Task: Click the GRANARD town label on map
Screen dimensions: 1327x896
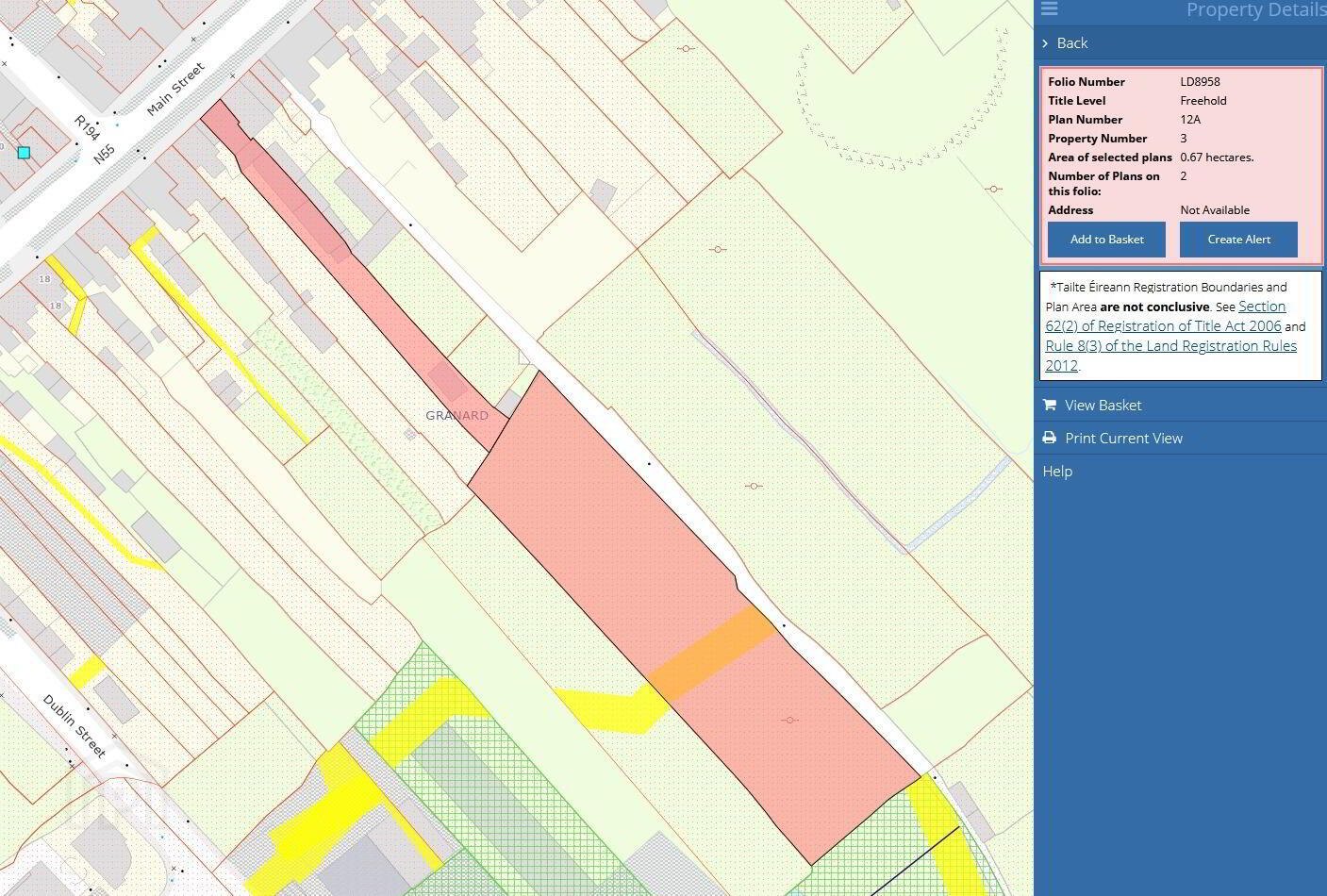Action: coord(456,415)
